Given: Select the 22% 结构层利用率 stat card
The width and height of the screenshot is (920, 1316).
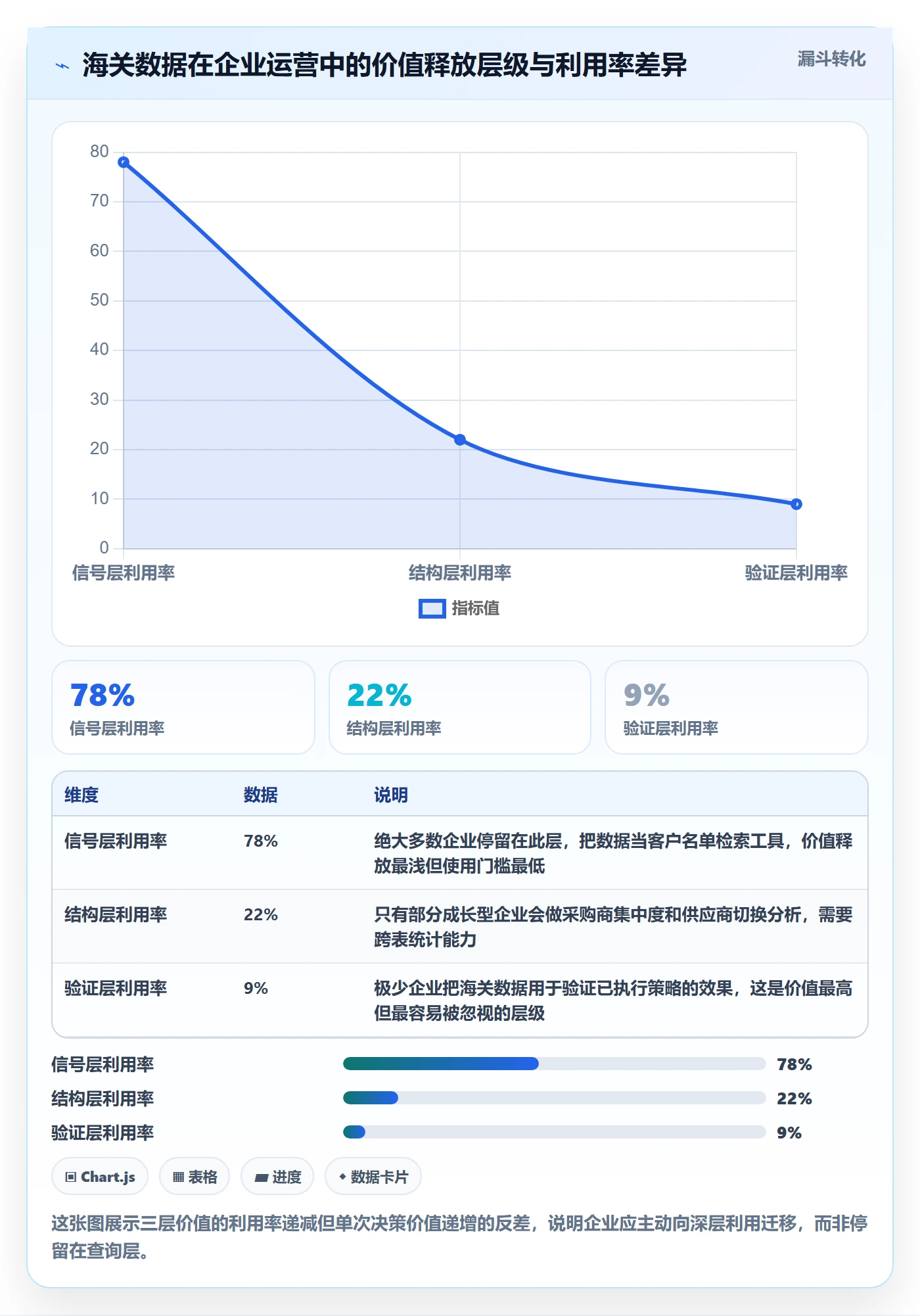Looking at the screenshot, I should [460, 707].
